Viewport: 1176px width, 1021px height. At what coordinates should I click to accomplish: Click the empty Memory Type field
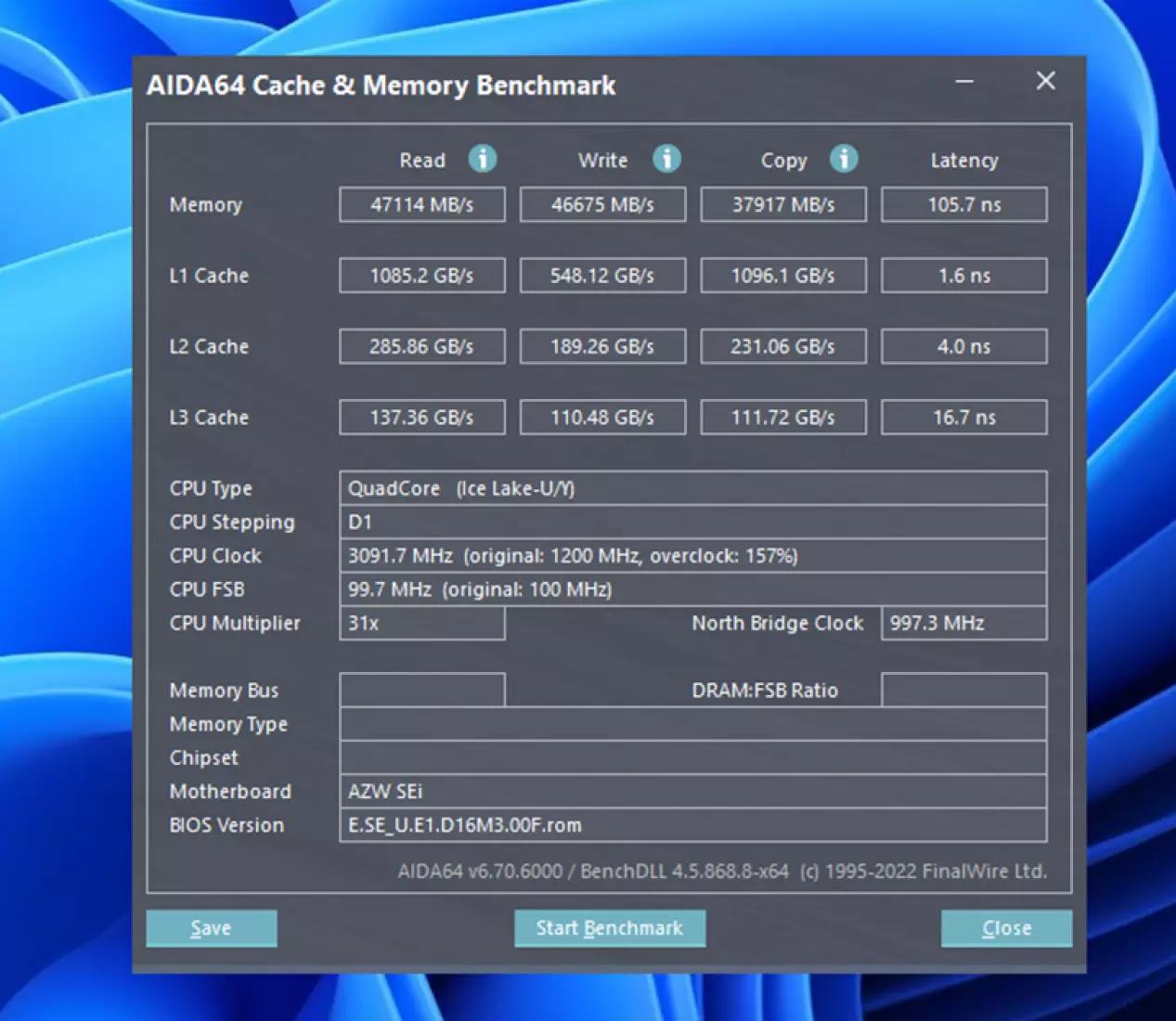pyautogui.click(x=693, y=724)
